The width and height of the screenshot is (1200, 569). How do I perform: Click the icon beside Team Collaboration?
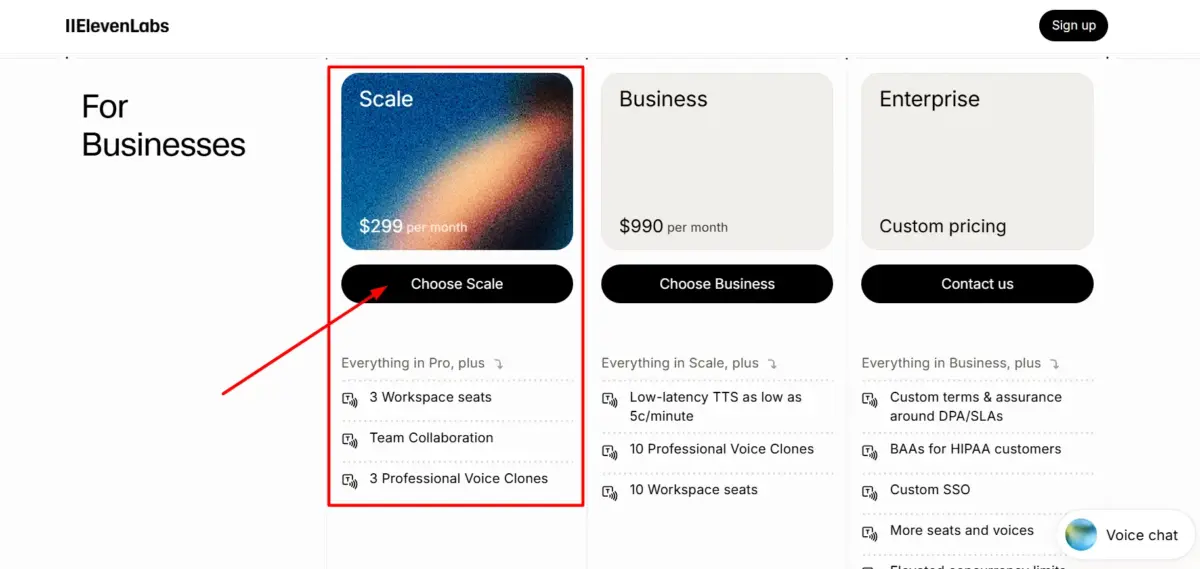pyautogui.click(x=350, y=440)
